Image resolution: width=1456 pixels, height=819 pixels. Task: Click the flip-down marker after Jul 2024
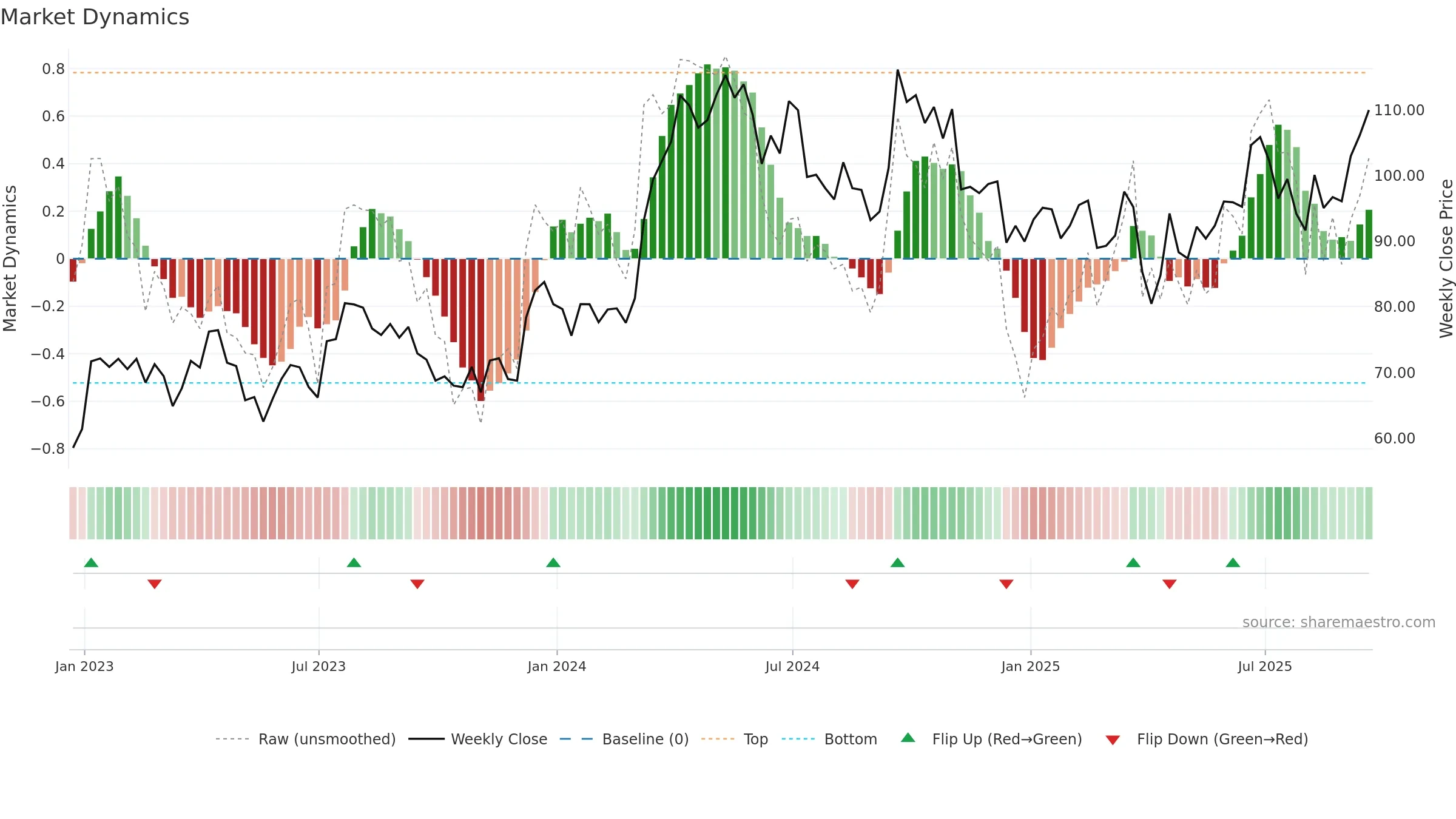(852, 584)
